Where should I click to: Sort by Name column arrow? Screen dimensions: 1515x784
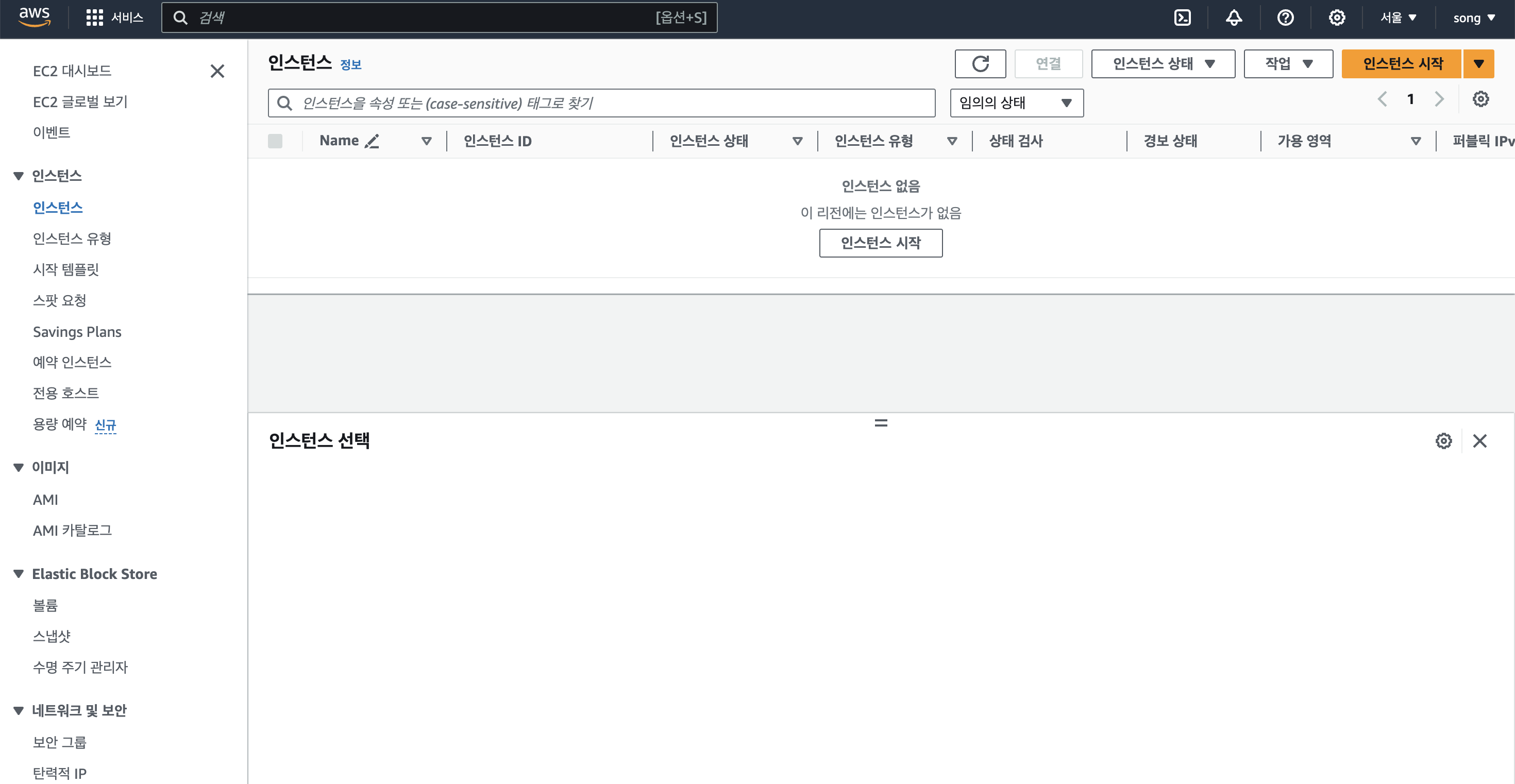pyautogui.click(x=427, y=141)
